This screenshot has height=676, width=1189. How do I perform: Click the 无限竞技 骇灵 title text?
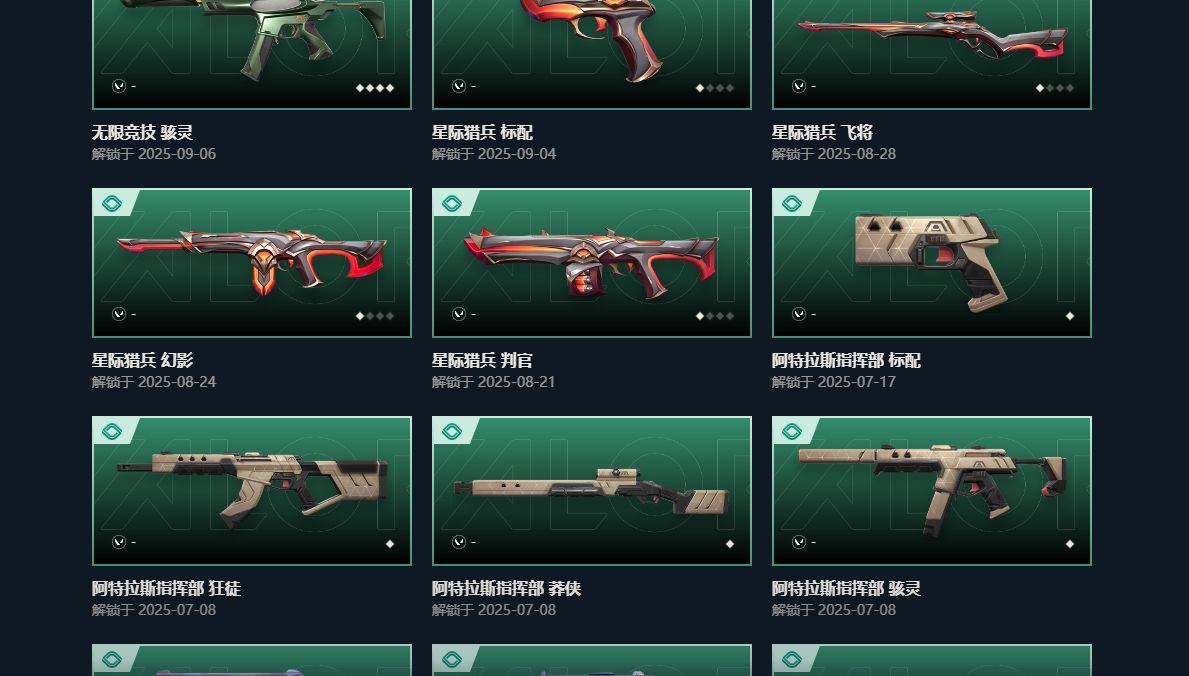coord(143,133)
